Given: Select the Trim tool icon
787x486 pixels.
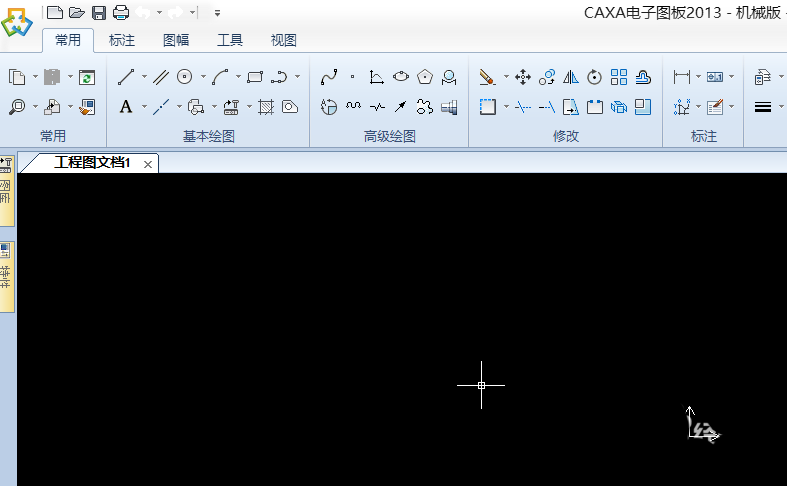Looking at the screenshot, I should [x=523, y=107].
